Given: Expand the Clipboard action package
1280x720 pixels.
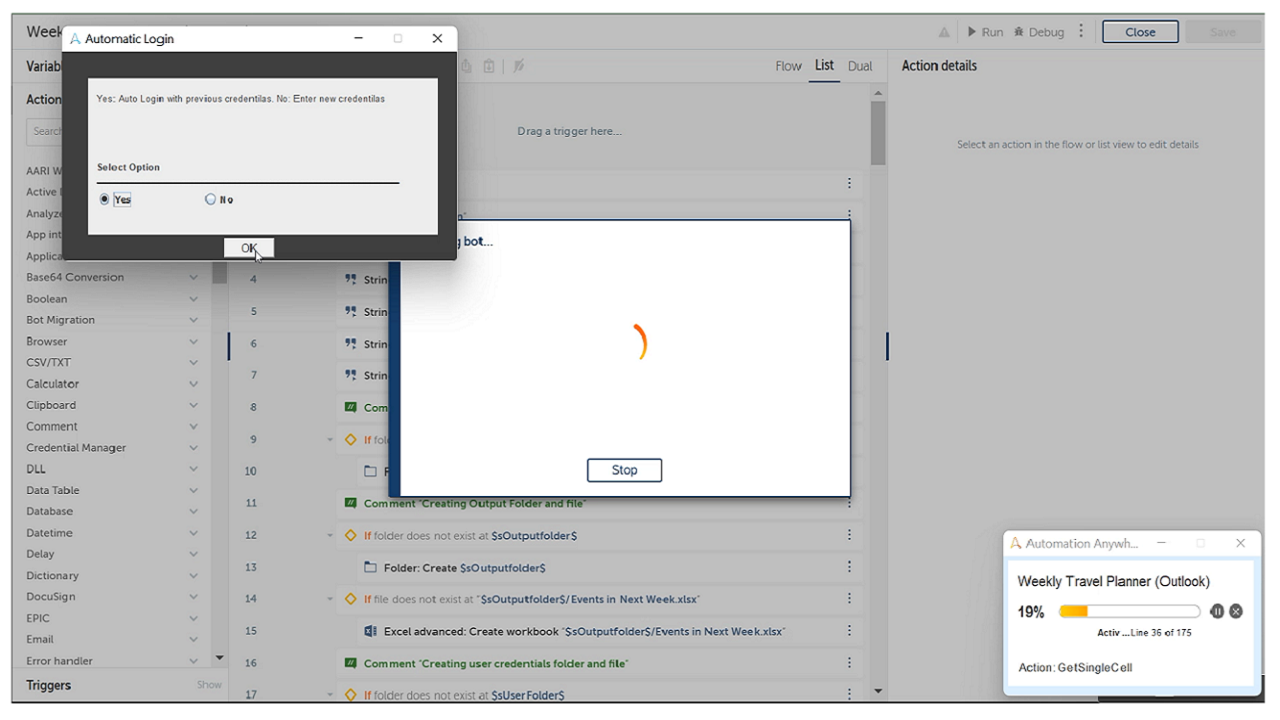Looking at the screenshot, I should pos(194,405).
